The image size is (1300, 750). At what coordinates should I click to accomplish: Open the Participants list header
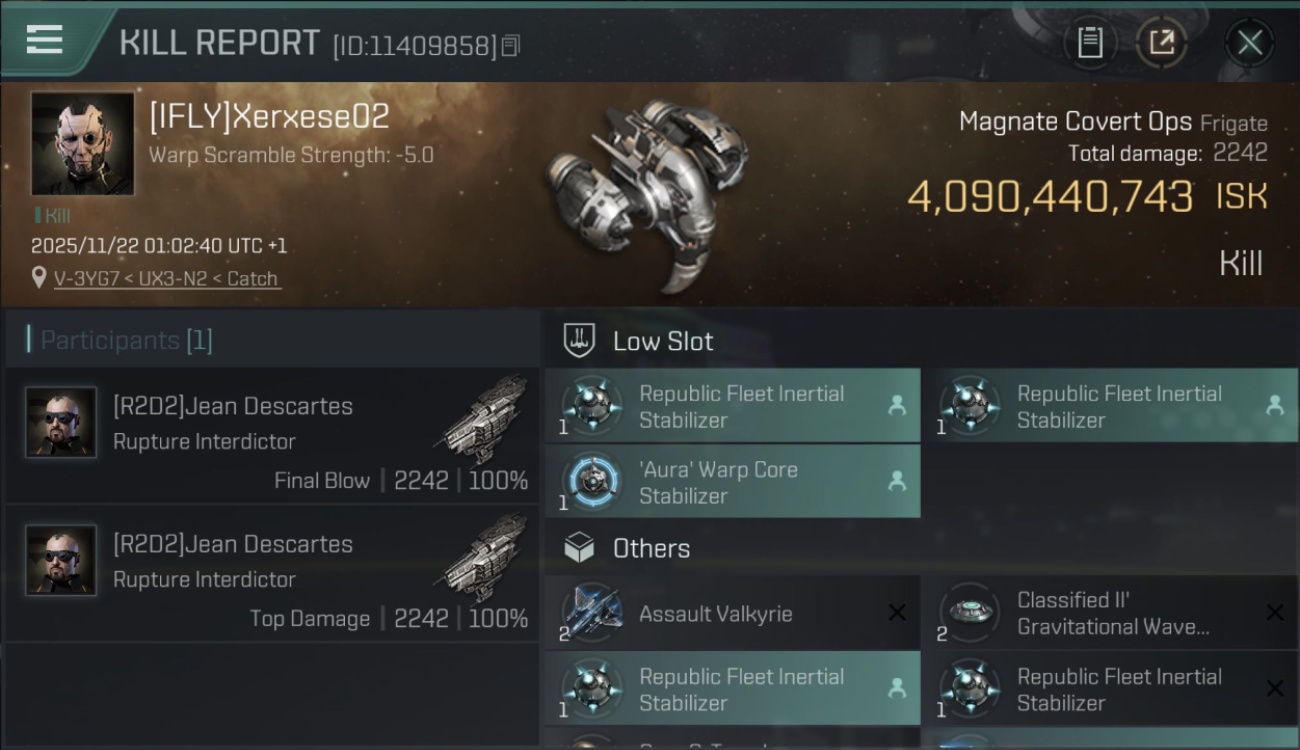click(126, 340)
